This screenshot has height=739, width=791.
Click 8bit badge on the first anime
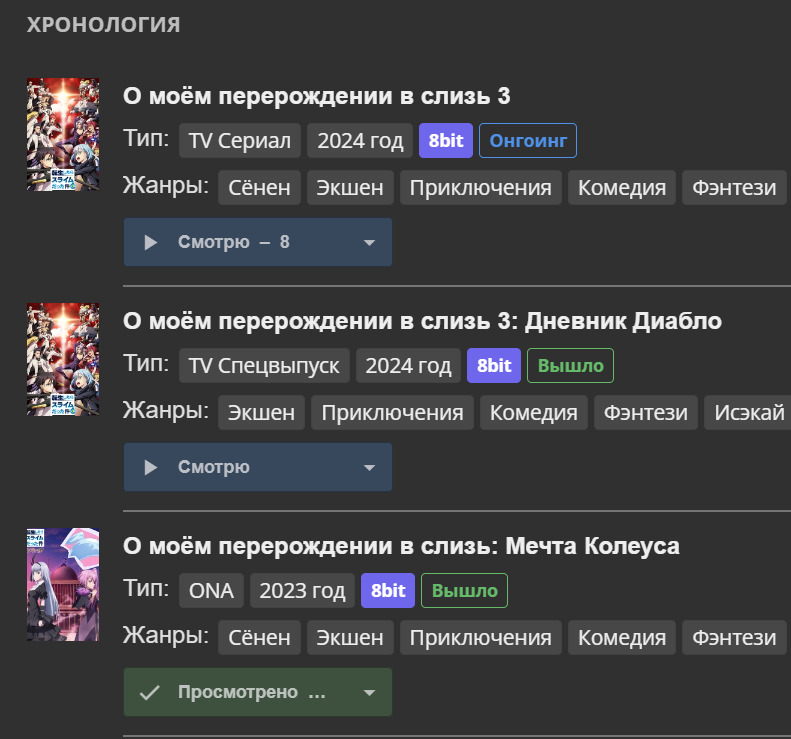[x=446, y=141]
